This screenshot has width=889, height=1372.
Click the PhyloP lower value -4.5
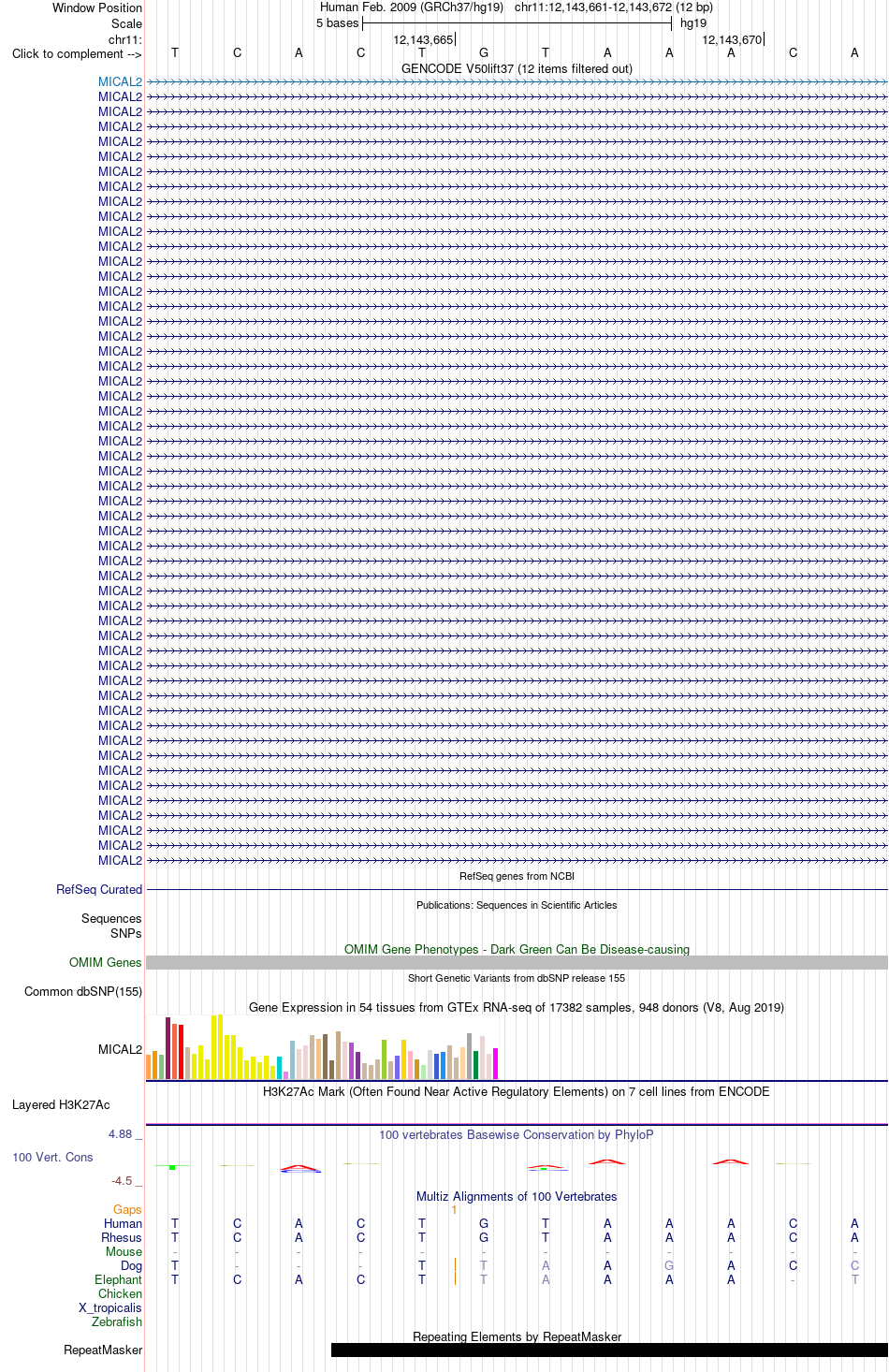point(122,1180)
